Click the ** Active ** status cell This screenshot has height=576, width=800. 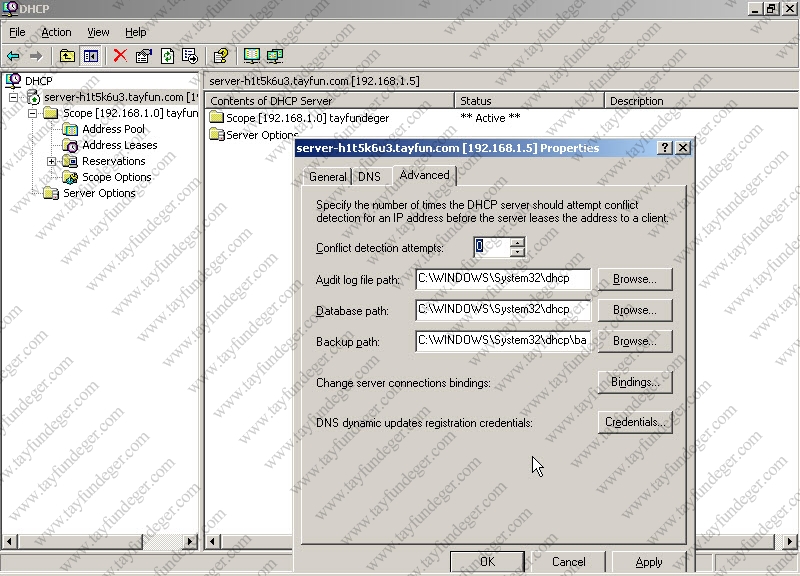pos(490,118)
